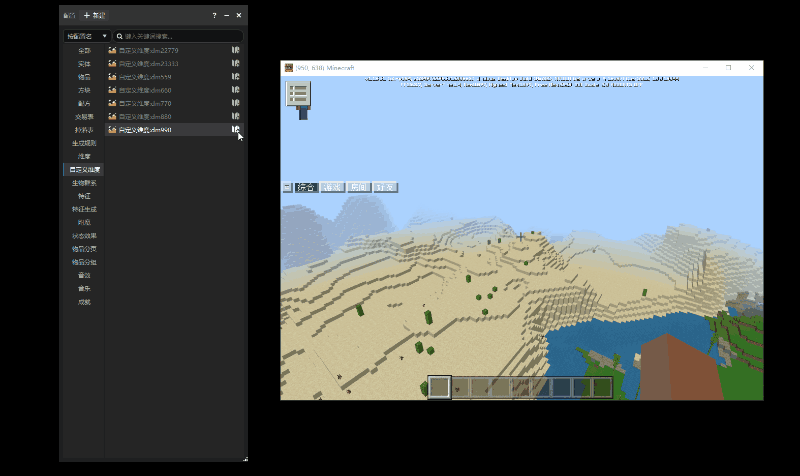Select the list entry named 自定义维度:dm559
This screenshot has height=476, width=800.
(174, 77)
